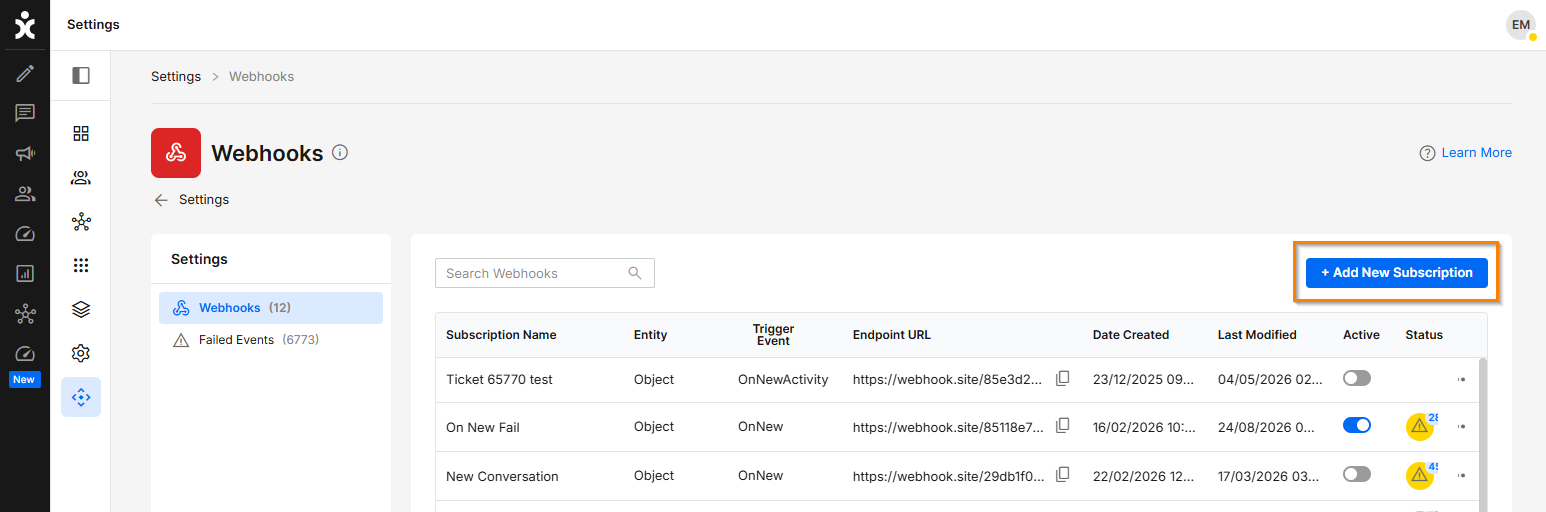This screenshot has height=512, width=1546.
Task: Disable the On New Fail Active switch
Action: coord(1357,425)
